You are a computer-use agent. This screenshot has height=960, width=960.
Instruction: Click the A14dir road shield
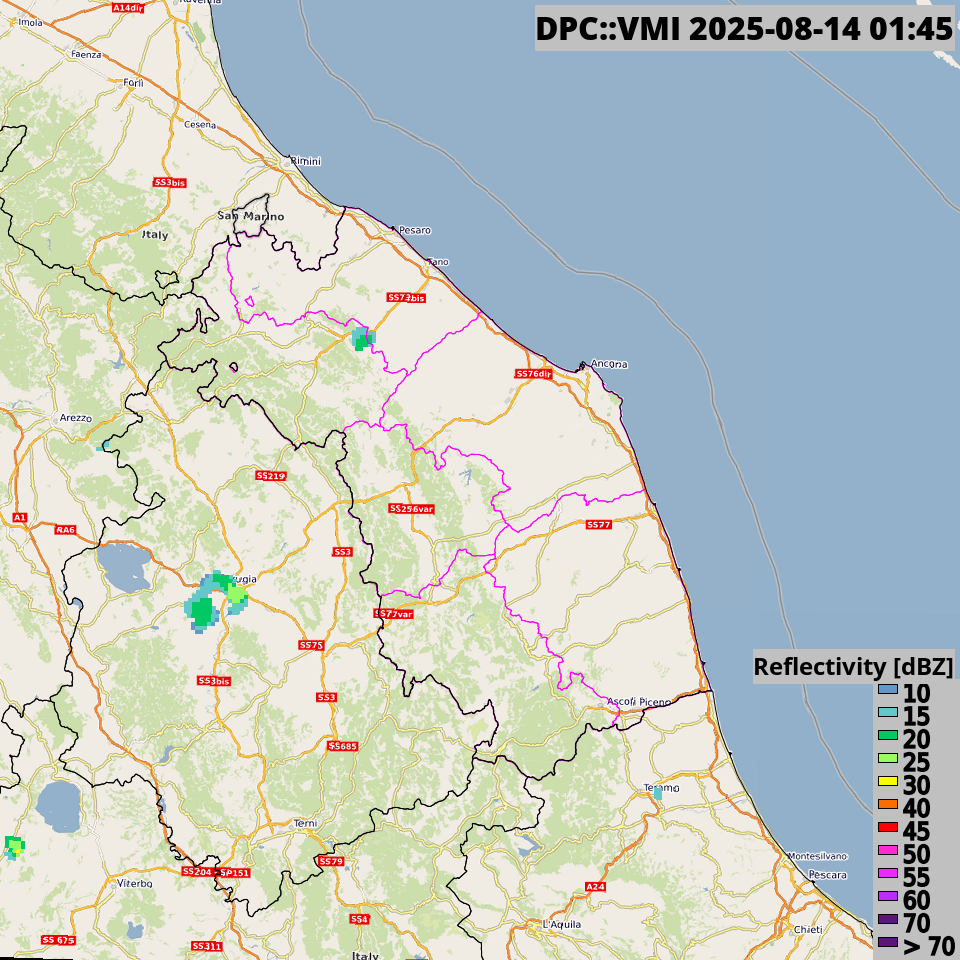coord(127,8)
